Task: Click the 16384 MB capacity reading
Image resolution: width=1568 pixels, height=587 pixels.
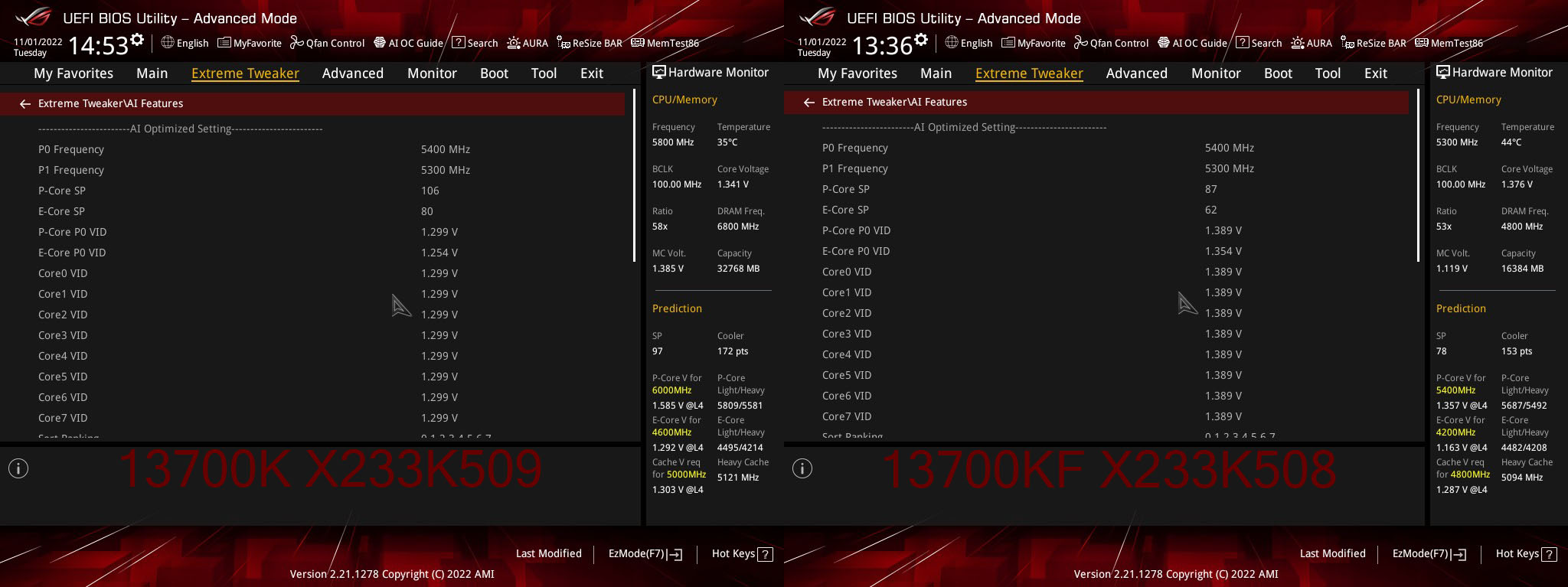Action: (1523, 269)
